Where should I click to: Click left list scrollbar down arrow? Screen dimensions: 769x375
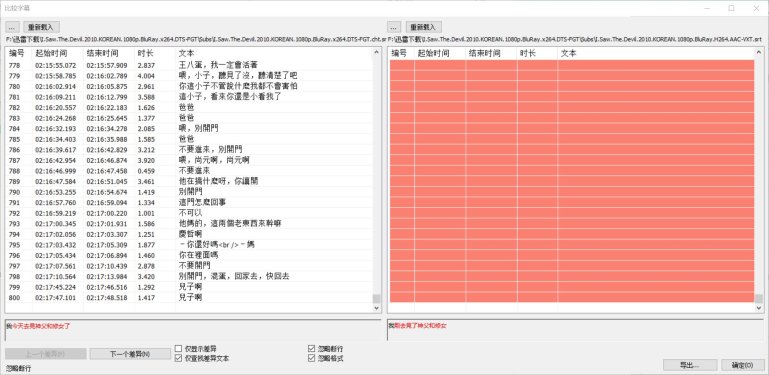pos(376,308)
